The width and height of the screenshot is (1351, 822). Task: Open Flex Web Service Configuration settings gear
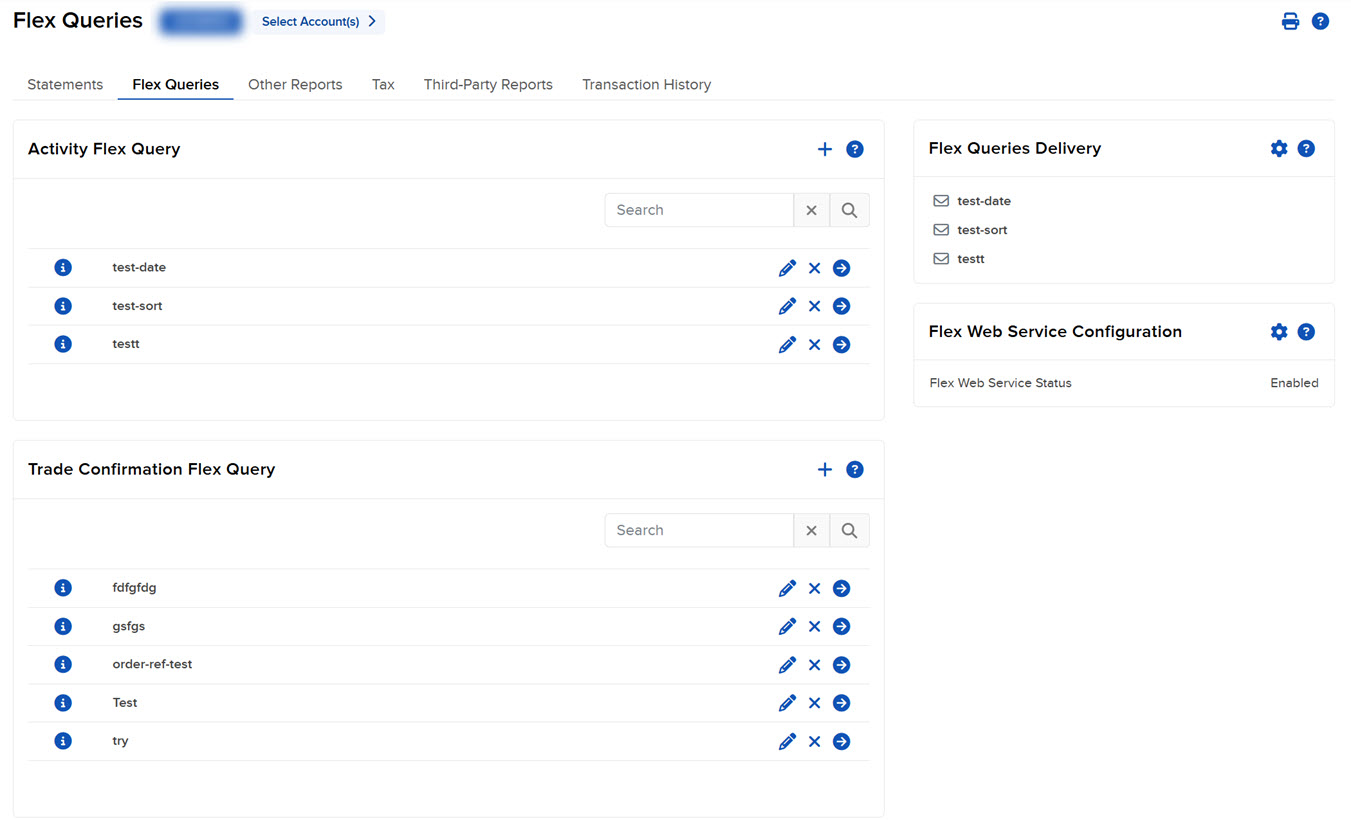point(1278,331)
